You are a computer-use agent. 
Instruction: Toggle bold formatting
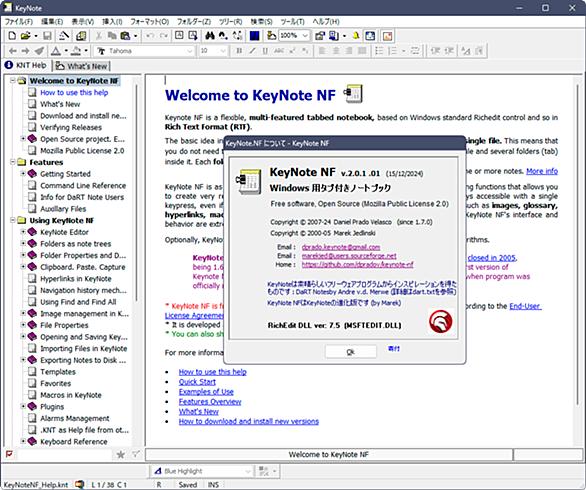click(239, 50)
